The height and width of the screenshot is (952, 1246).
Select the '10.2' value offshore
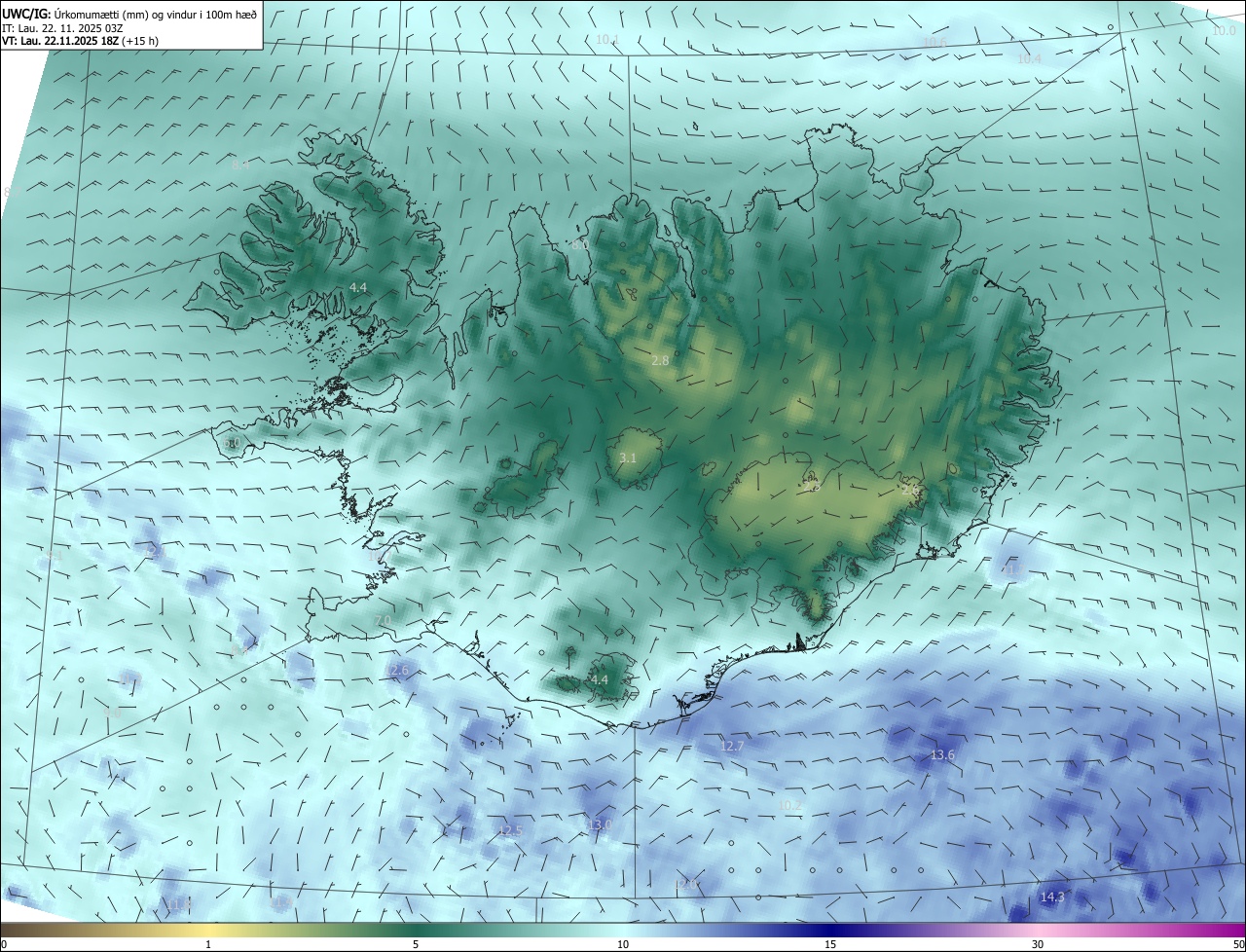[791, 806]
